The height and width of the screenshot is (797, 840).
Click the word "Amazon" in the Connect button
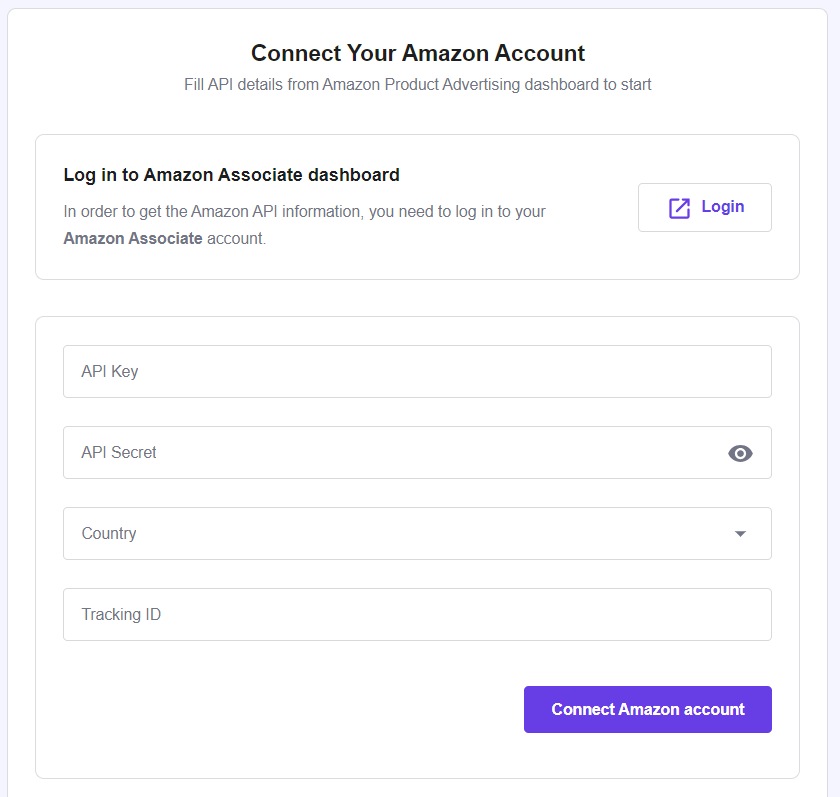tap(648, 709)
